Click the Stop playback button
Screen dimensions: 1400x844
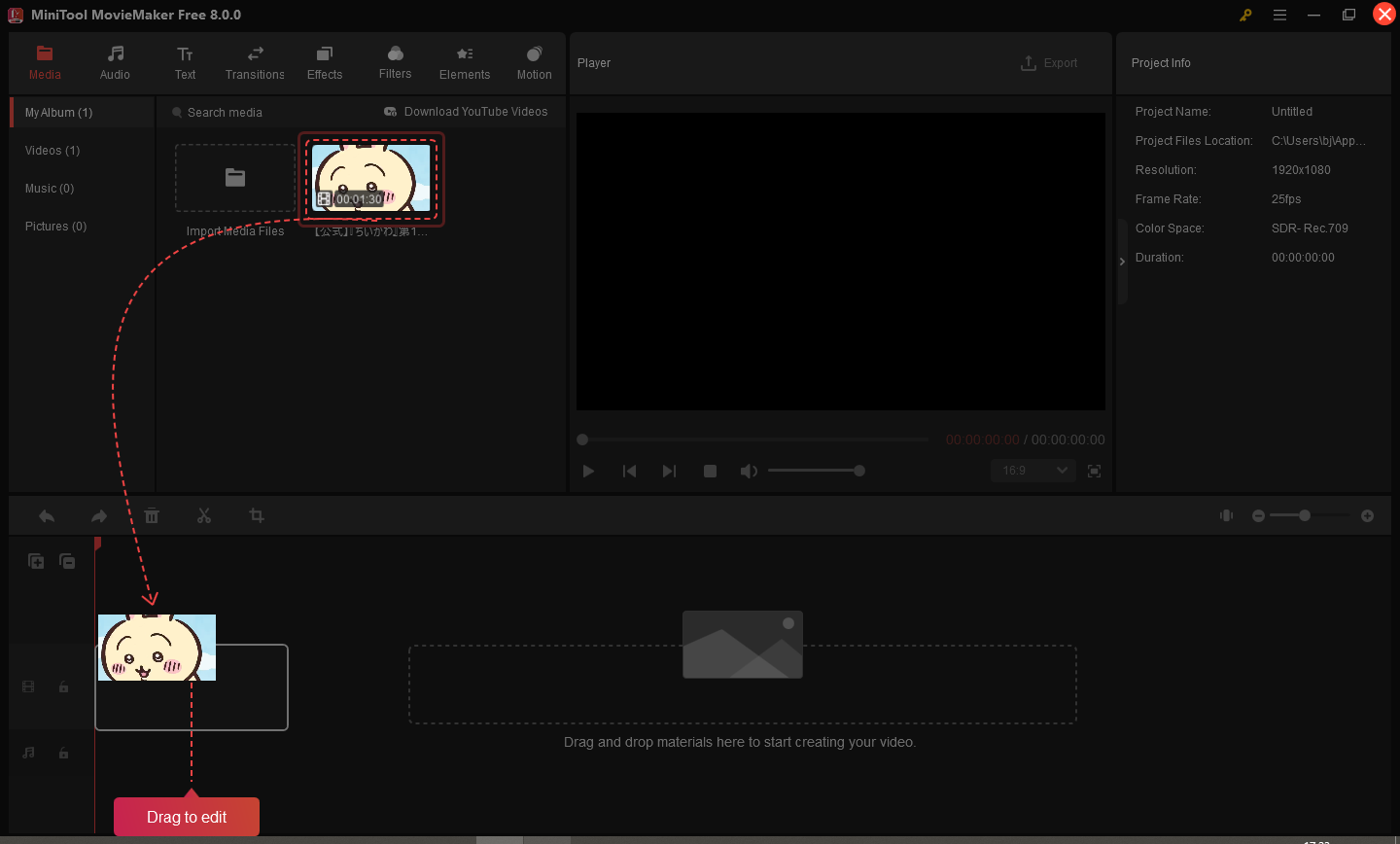(x=710, y=471)
